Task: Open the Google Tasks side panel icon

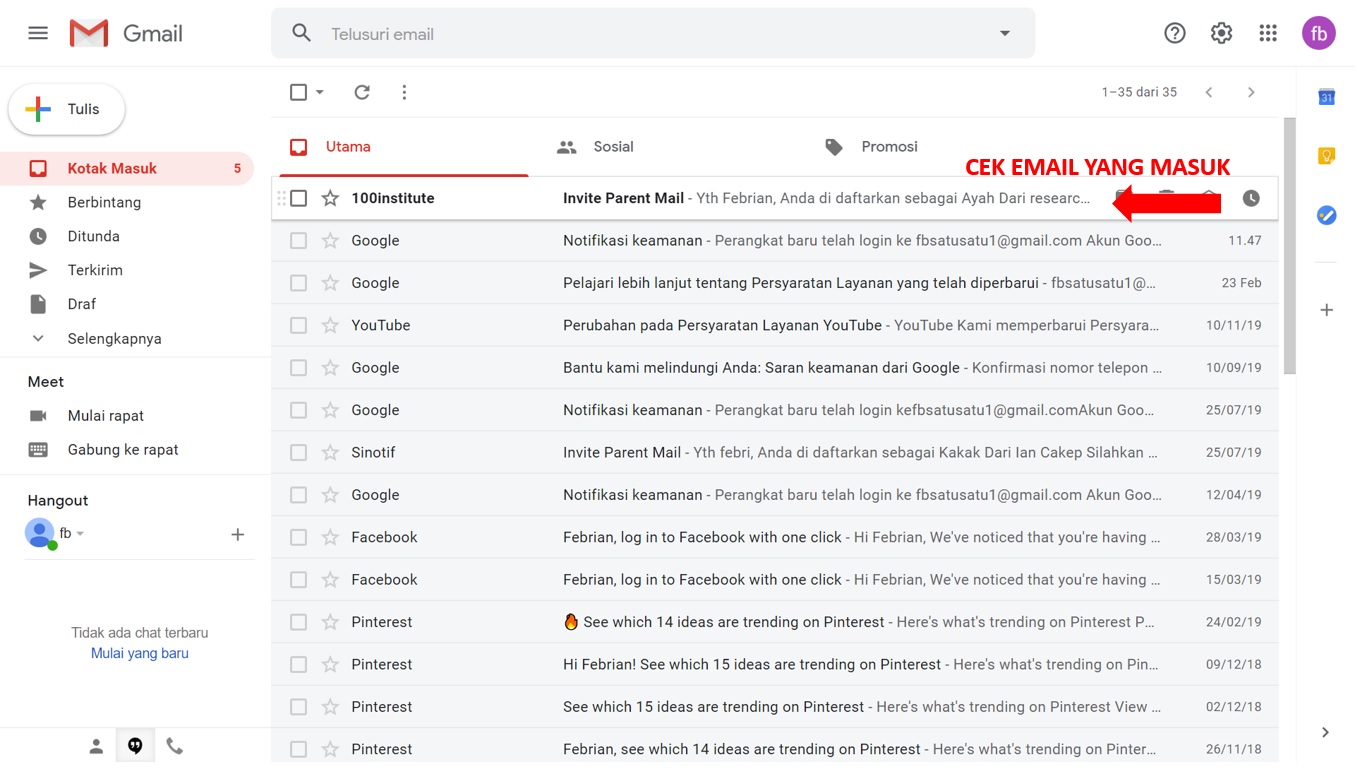Action: (x=1326, y=215)
